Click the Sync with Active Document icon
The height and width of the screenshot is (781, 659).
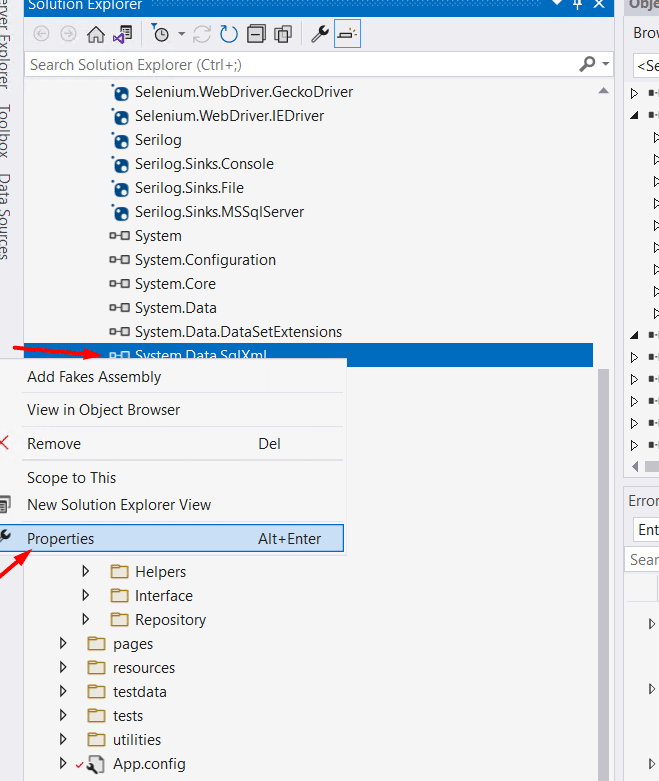tap(202, 34)
